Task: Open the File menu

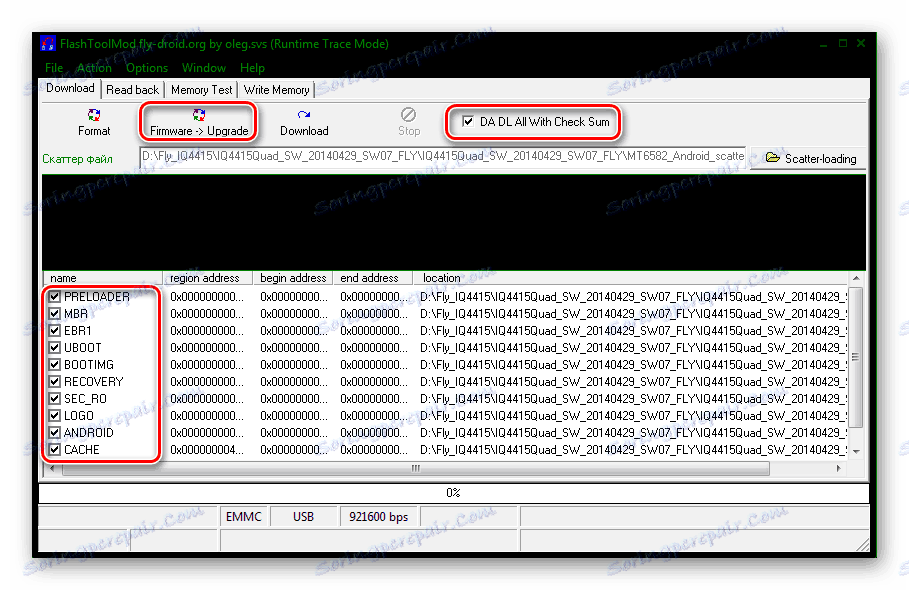Action: click(54, 68)
